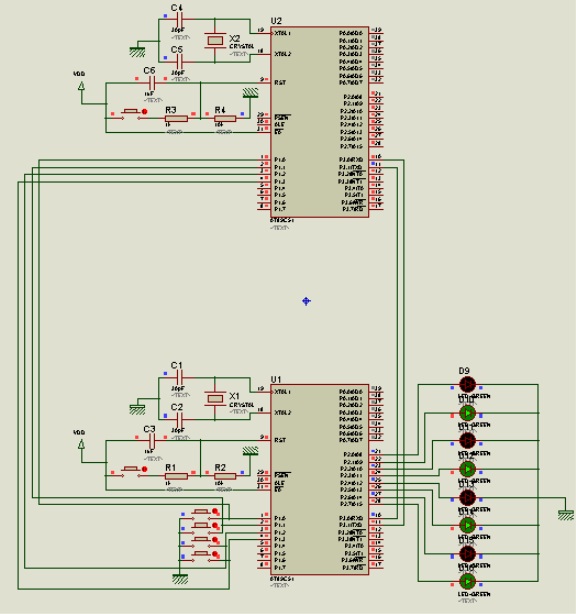The image size is (576, 614).
Task: Select the X1 crystal component
Action: 215,399
